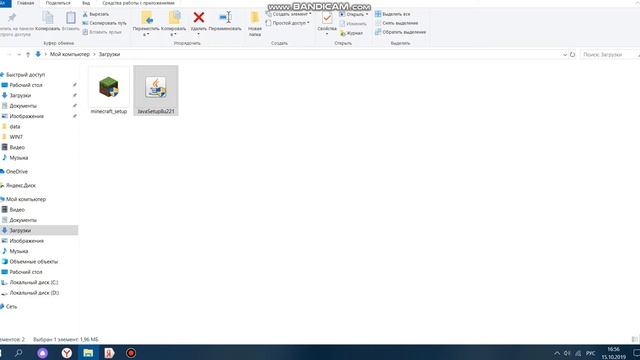Open the Yandex Browser taskbar icon
This screenshot has height=360, width=640.
click(67, 353)
